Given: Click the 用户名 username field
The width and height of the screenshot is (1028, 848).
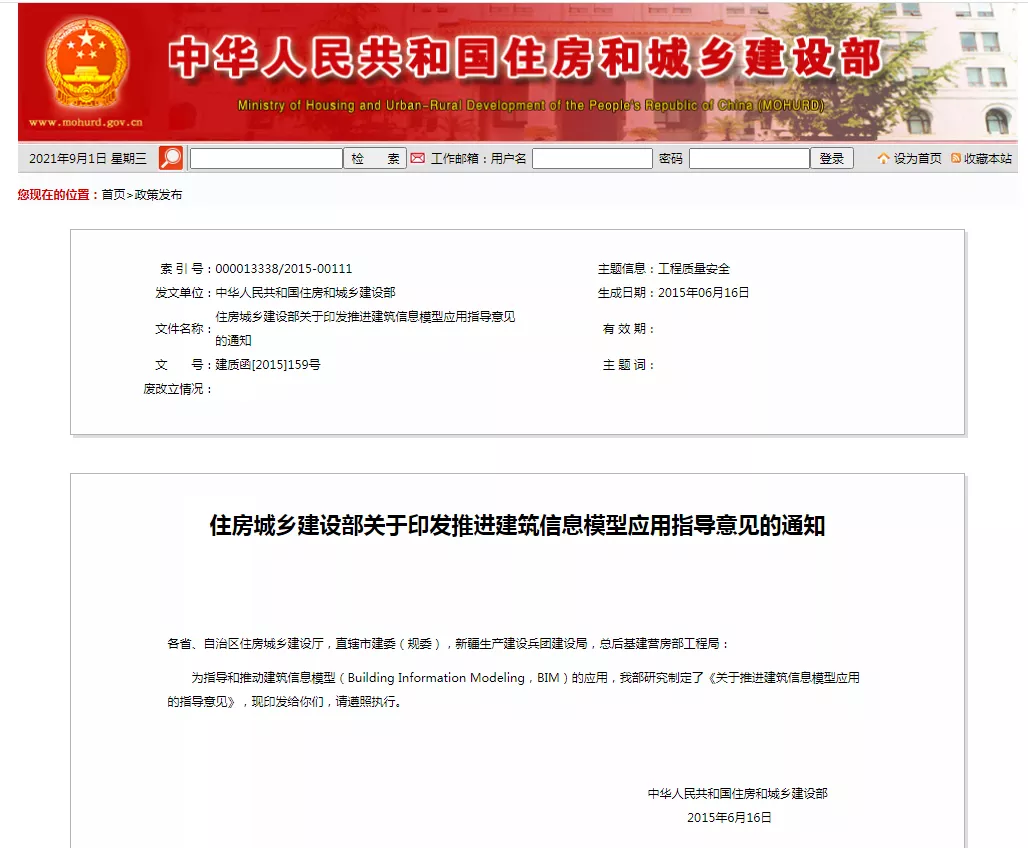Looking at the screenshot, I should (x=592, y=158).
